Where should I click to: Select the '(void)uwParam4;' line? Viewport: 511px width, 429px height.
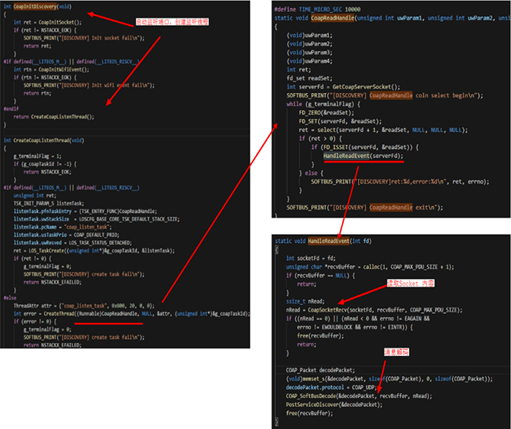pyautogui.click(x=309, y=61)
